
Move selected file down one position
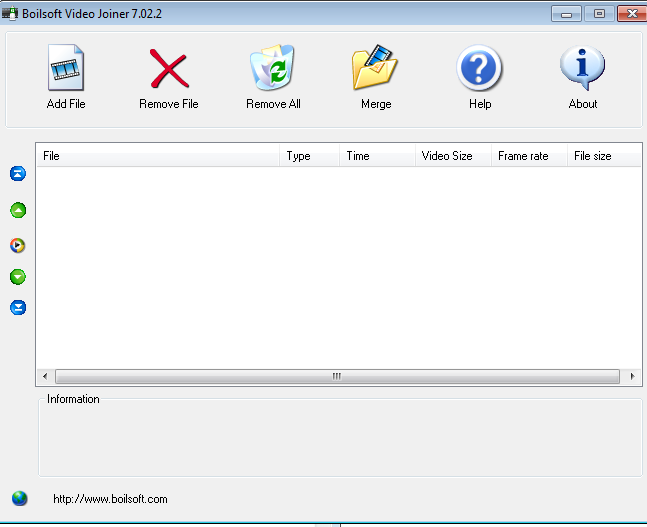point(18,276)
